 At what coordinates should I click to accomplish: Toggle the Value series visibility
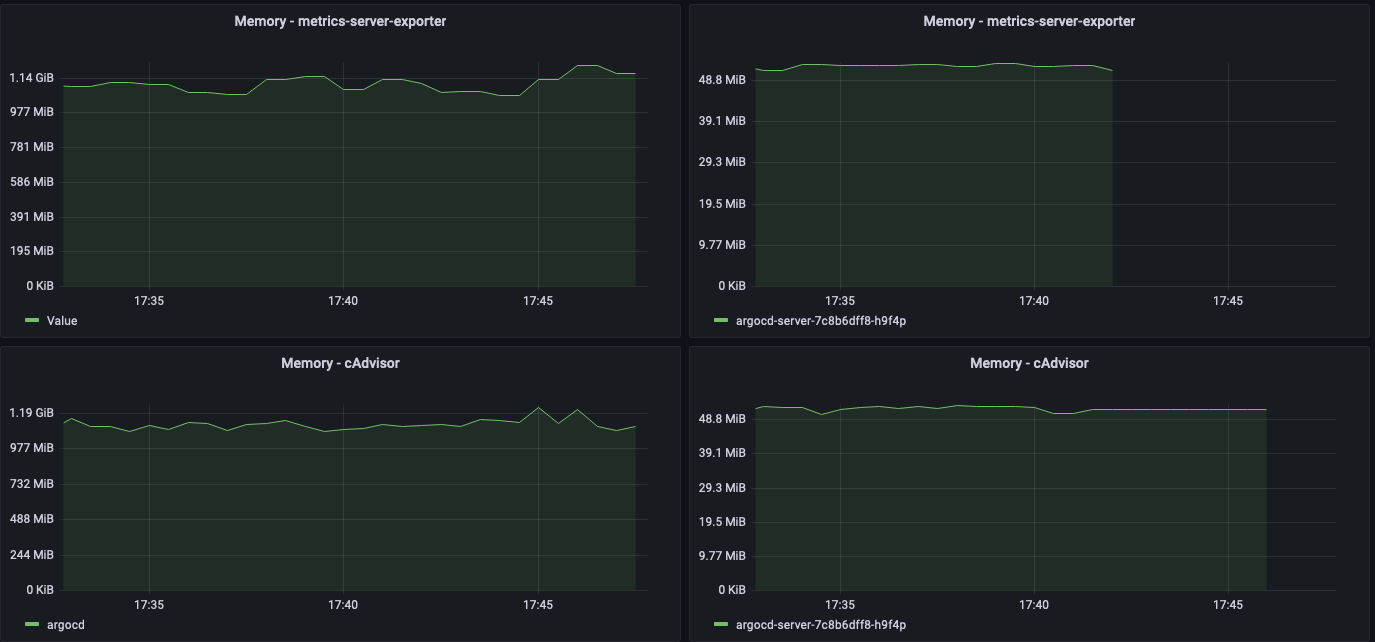pos(62,321)
